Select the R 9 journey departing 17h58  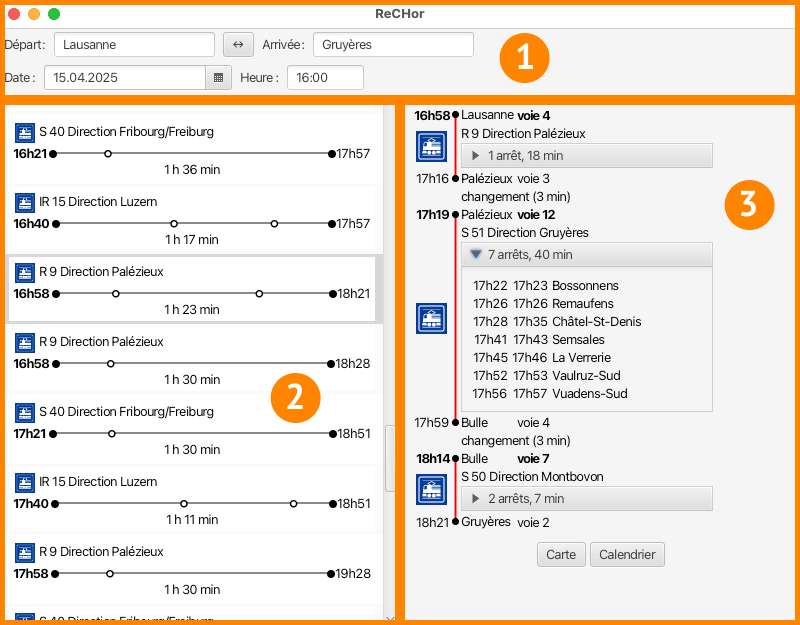click(x=192, y=569)
